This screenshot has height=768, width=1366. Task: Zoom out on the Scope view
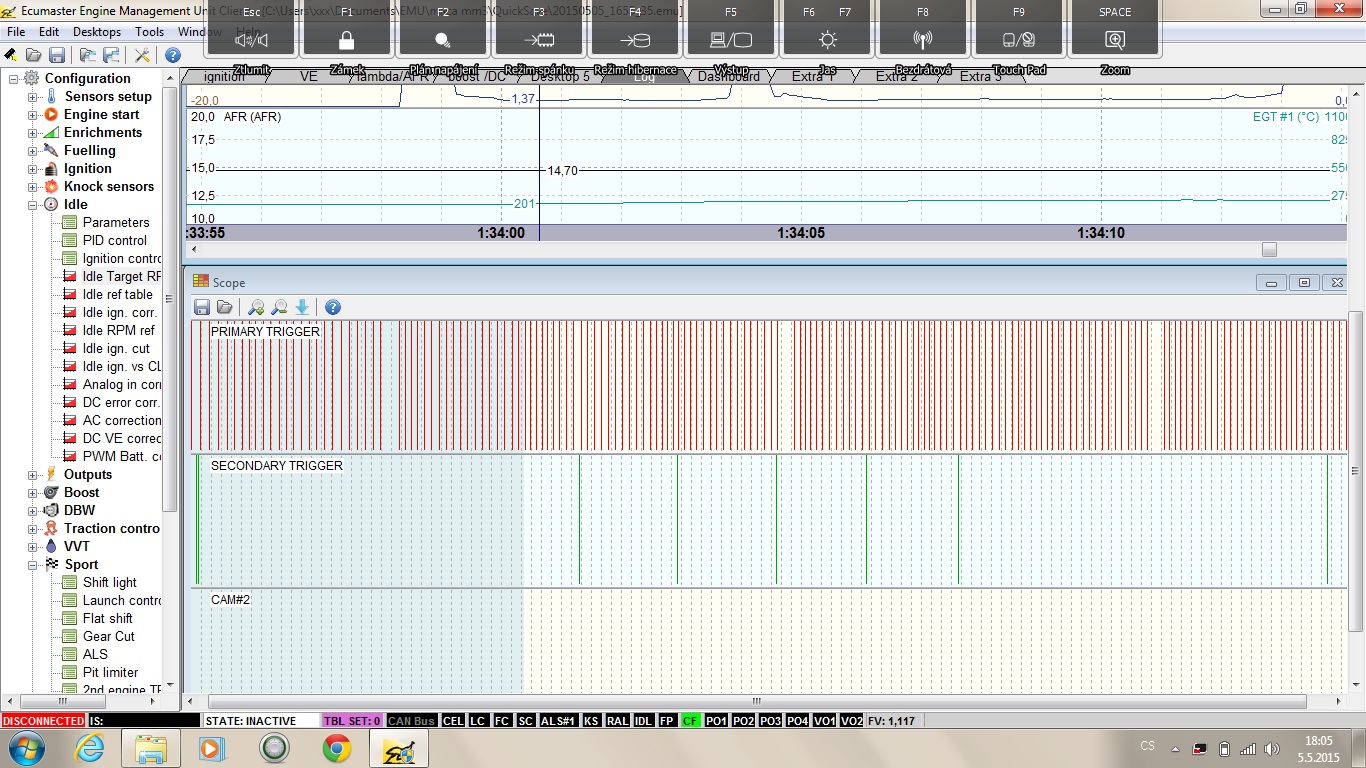pyautogui.click(x=279, y=307)
